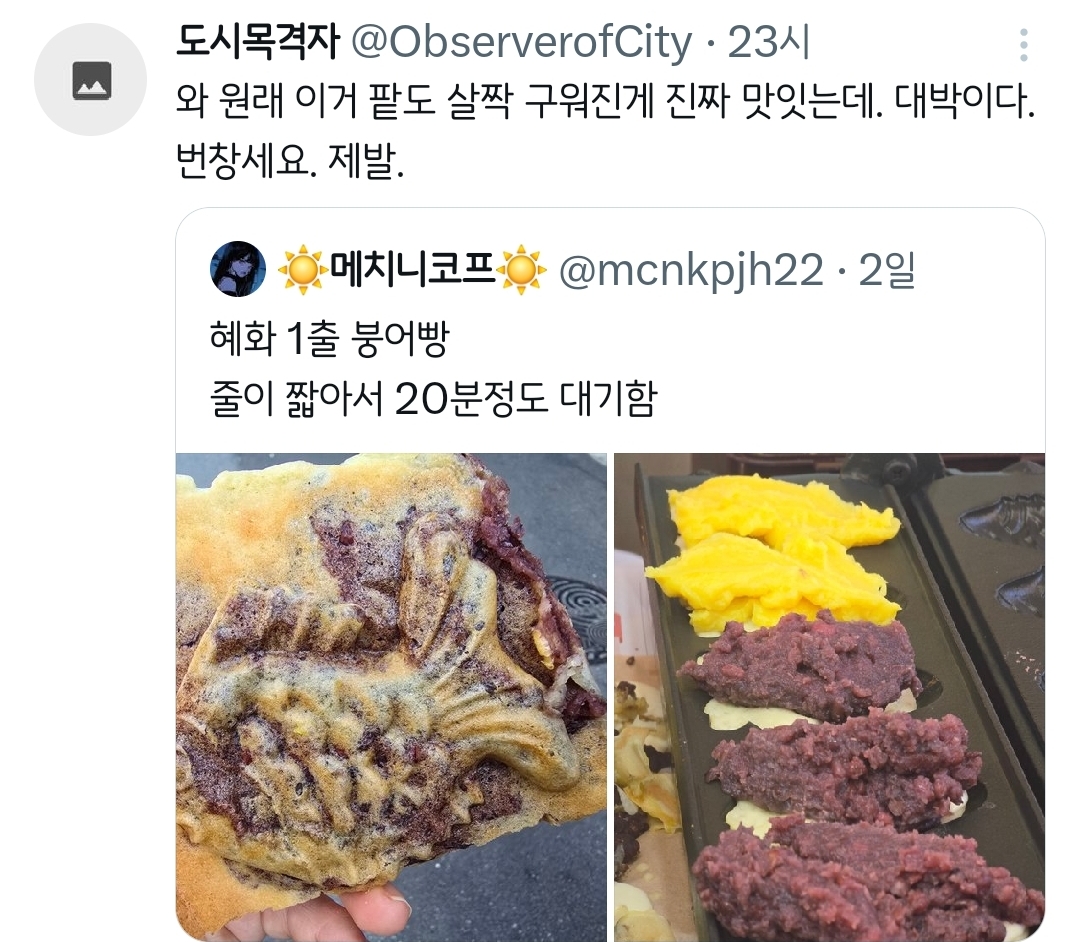View the red bean filling mold photo

click(829, 697)
